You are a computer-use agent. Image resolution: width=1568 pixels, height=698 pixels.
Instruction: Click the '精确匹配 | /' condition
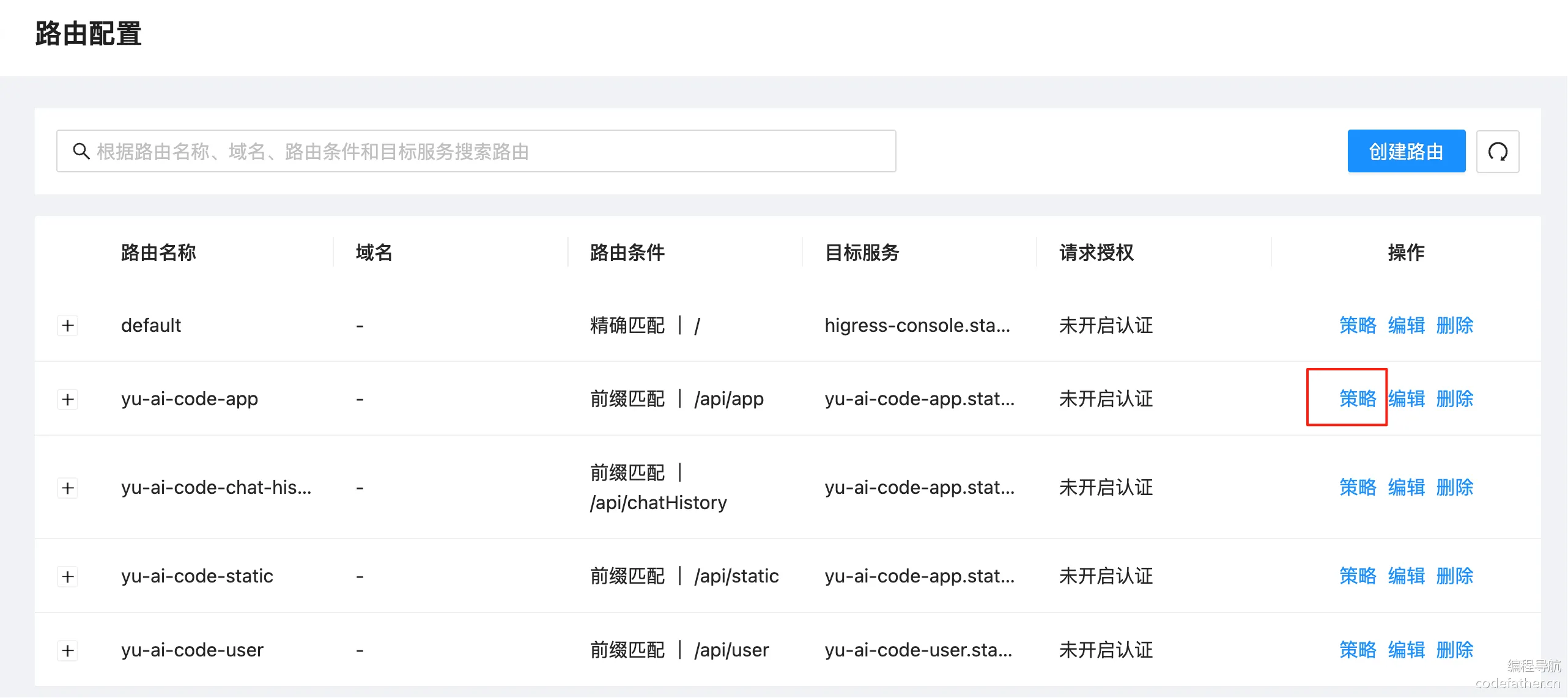point(645,325)
